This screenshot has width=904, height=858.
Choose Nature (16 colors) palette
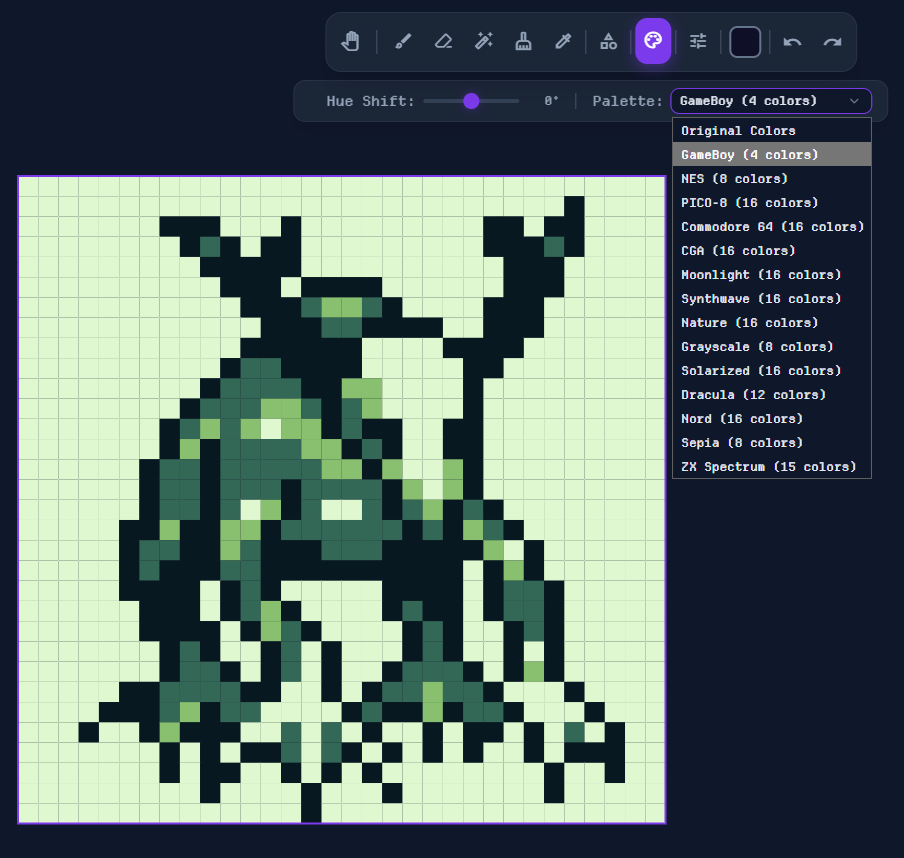771,322
